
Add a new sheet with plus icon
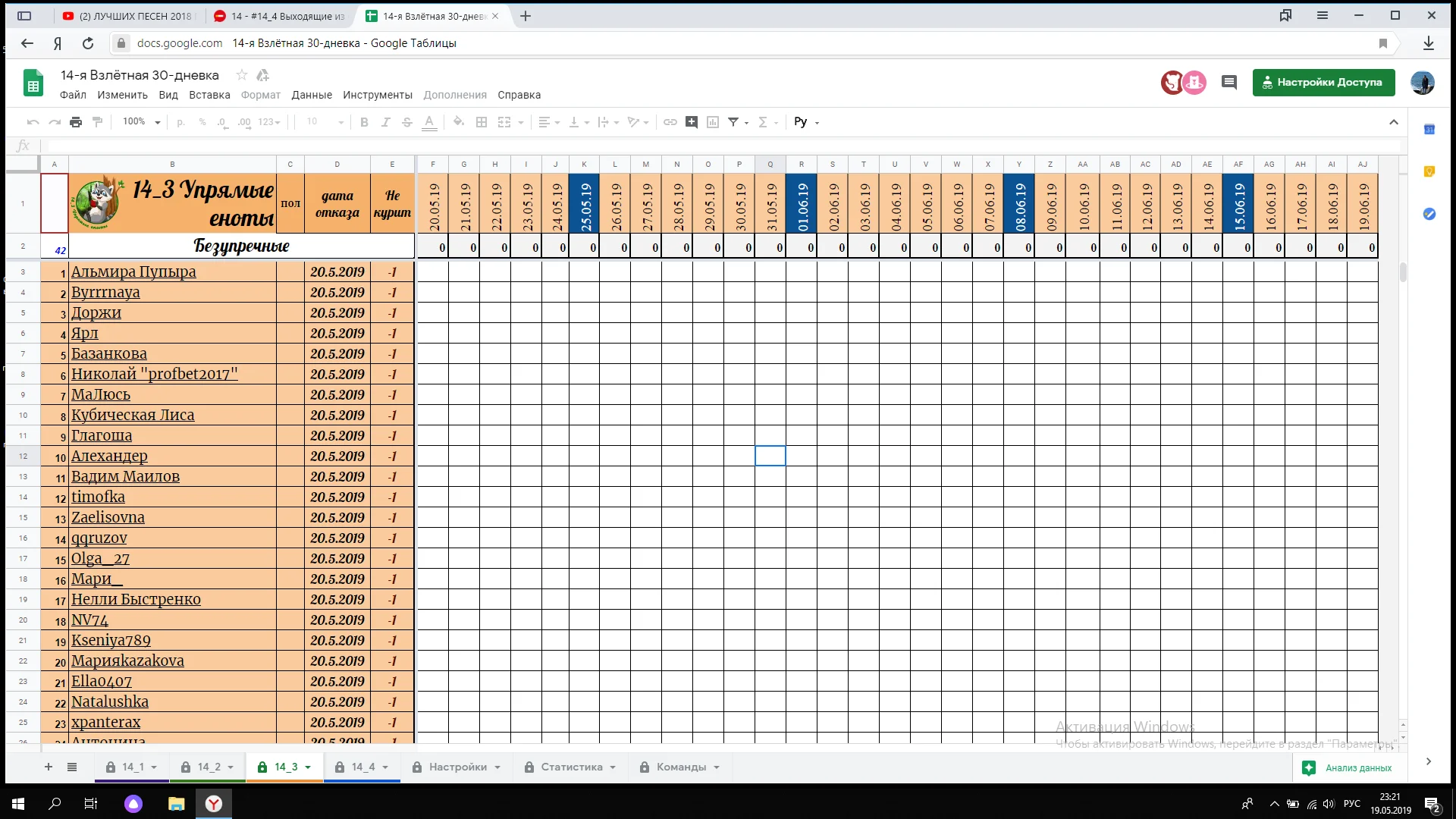(49, 767)
